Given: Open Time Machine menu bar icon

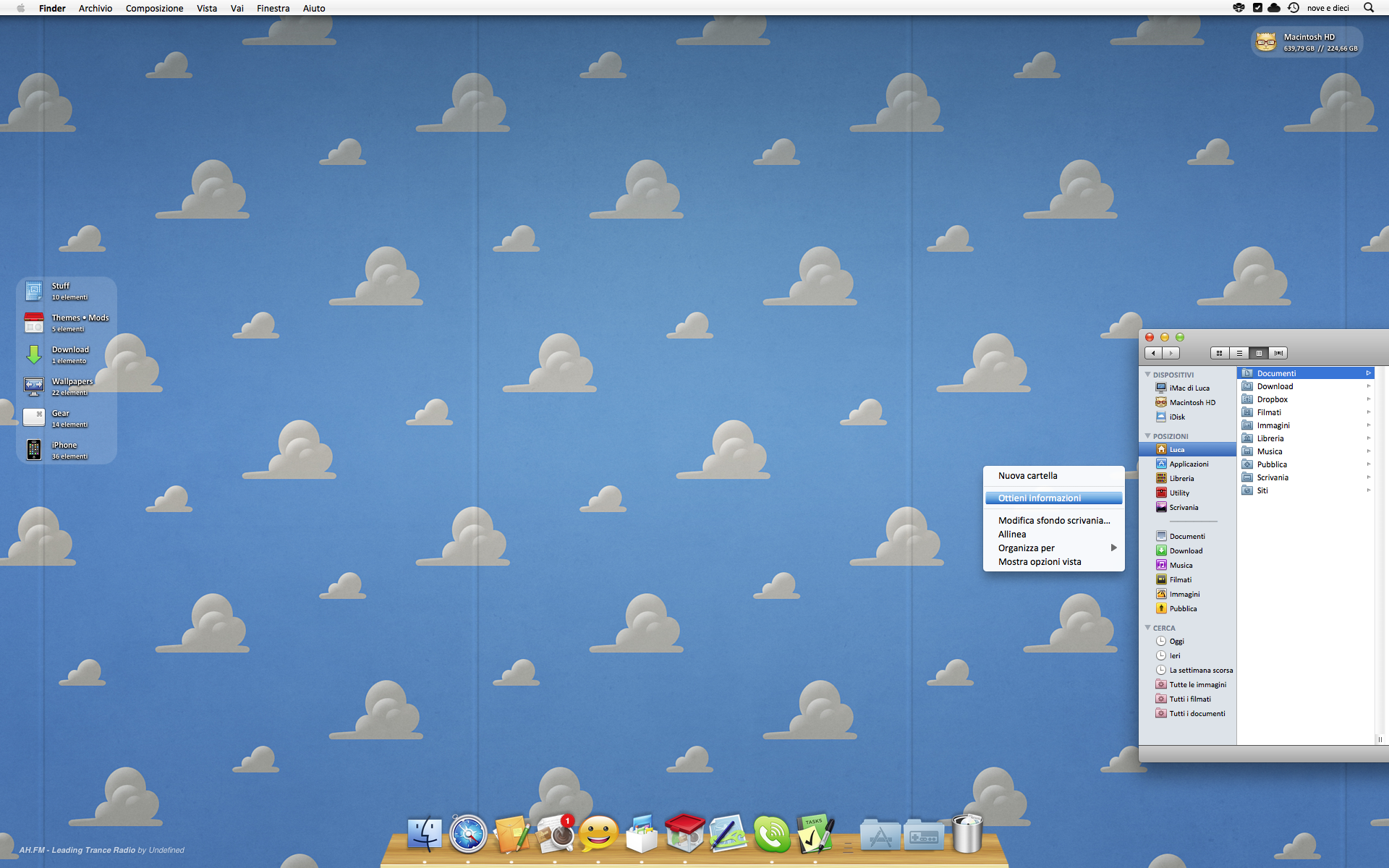Looking at the screenshot, I should pos(1294,8).
